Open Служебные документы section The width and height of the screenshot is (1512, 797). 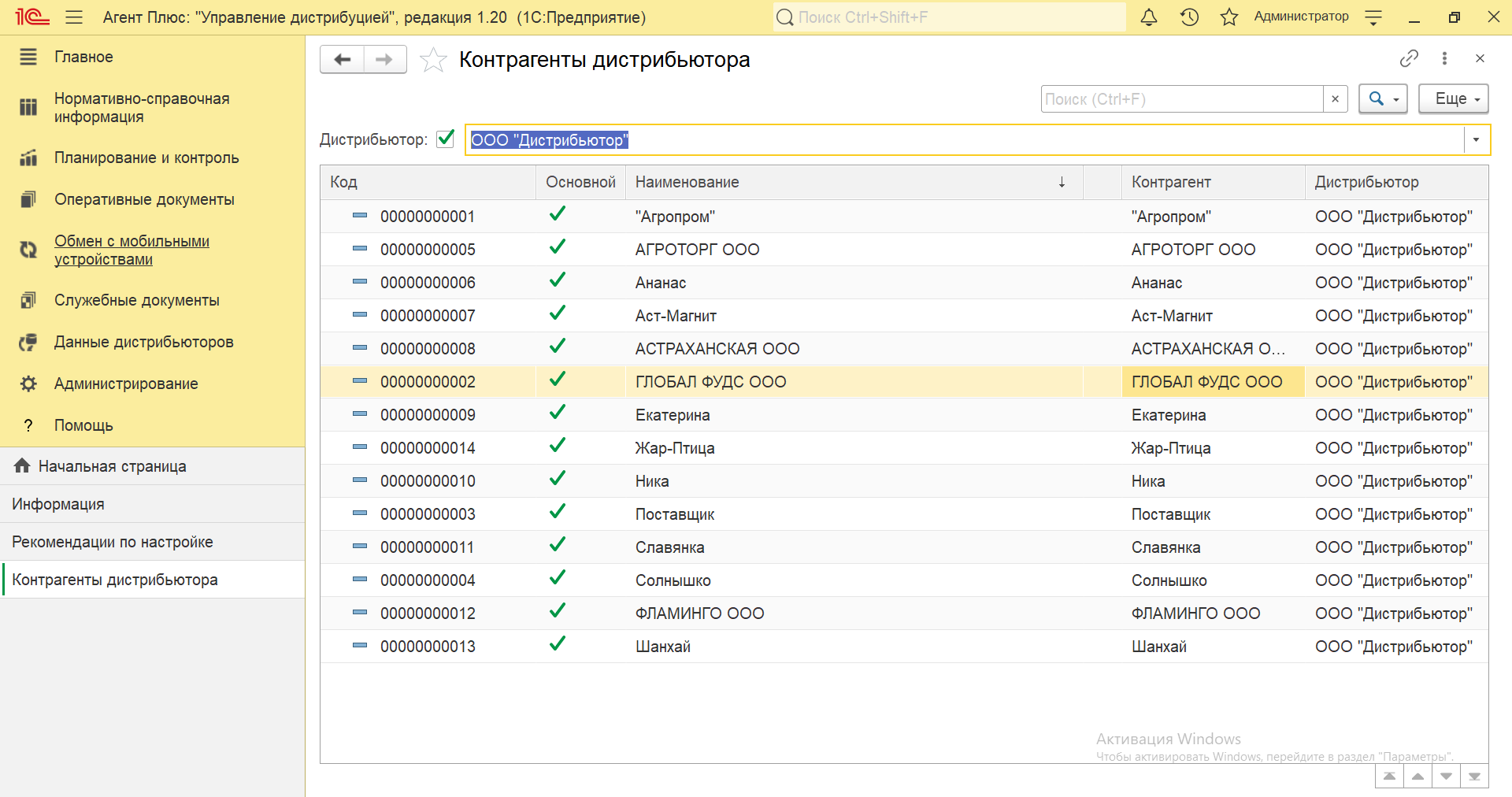pos(137,300)
